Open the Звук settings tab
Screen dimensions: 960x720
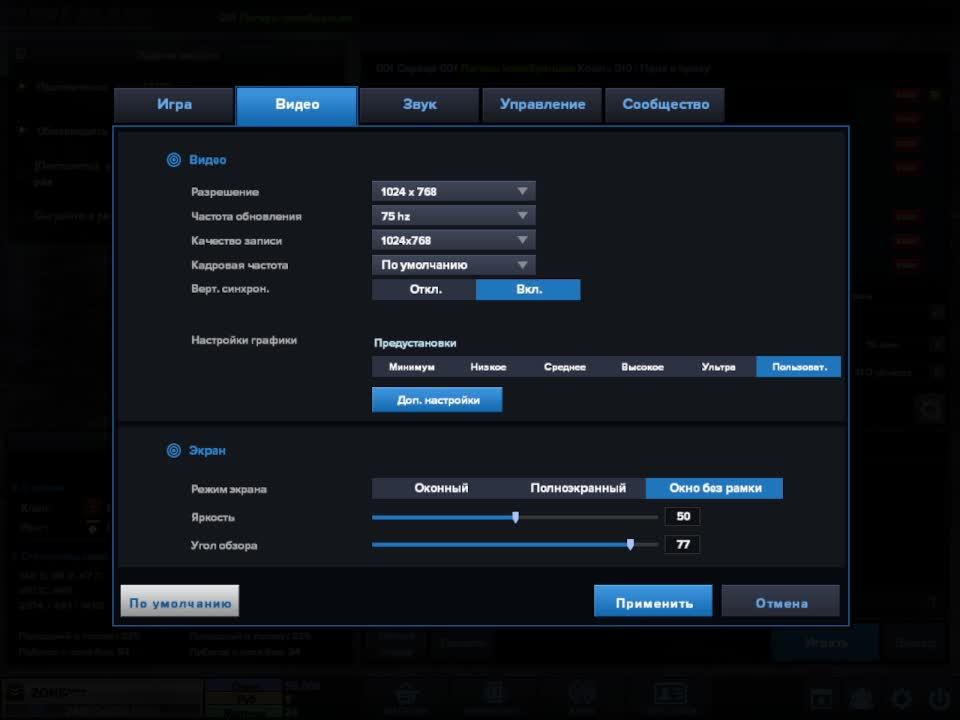pyautogui.click(x=419, y=105)
